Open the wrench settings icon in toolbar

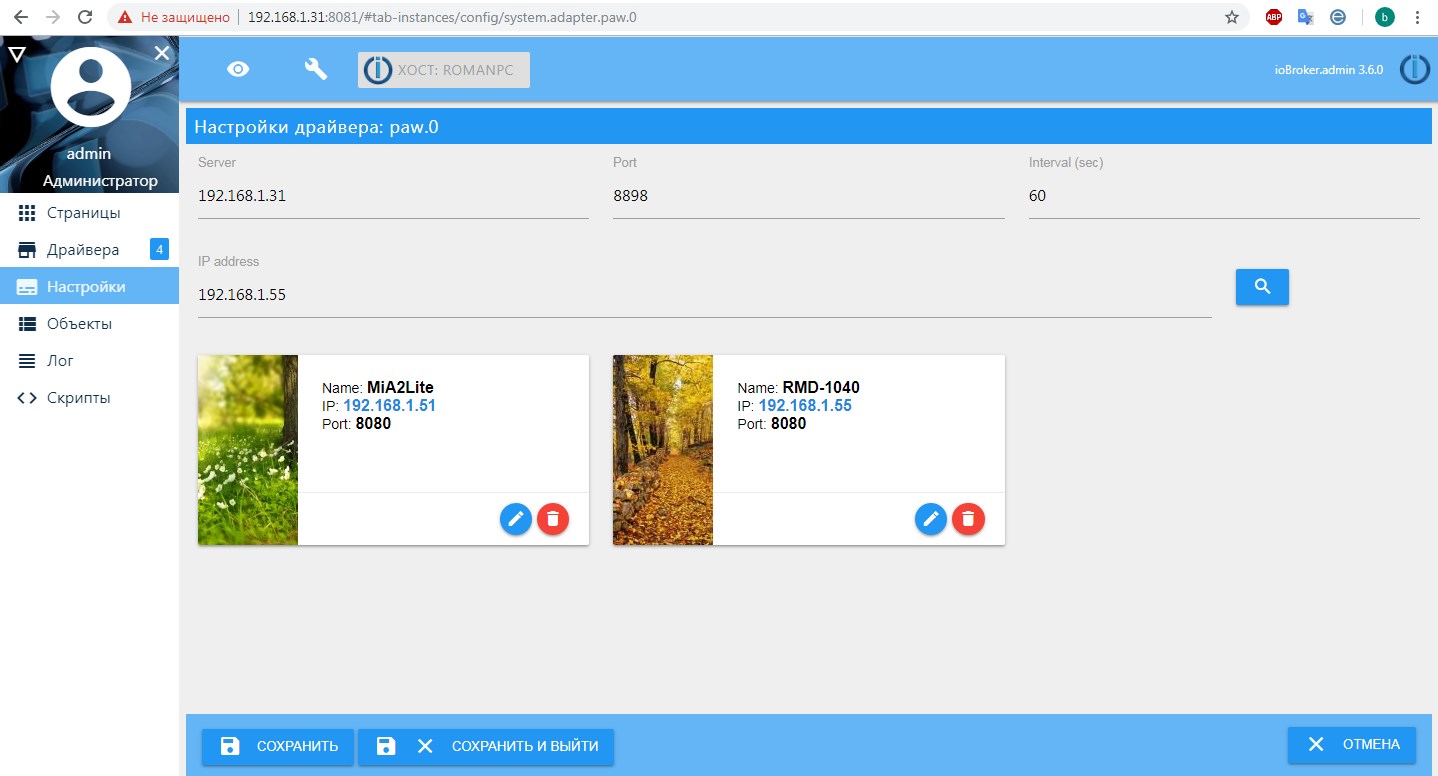click(x=315, y=69)
